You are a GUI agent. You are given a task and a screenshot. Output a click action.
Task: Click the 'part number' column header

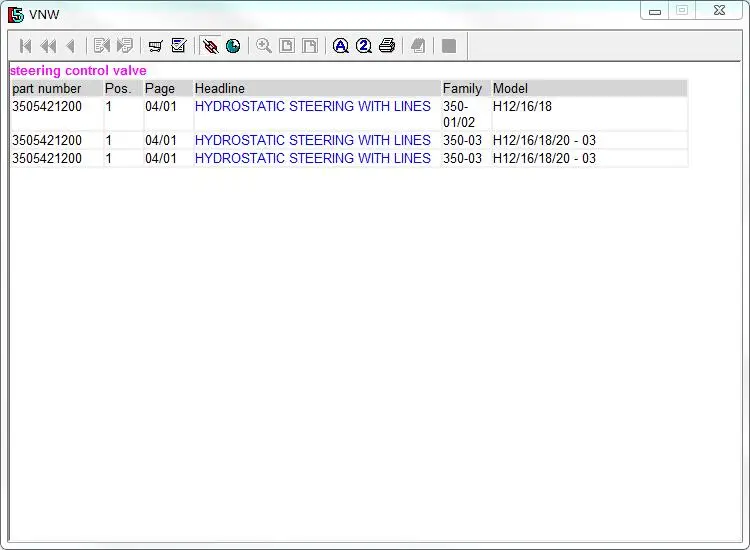click(x=57, y=88)
